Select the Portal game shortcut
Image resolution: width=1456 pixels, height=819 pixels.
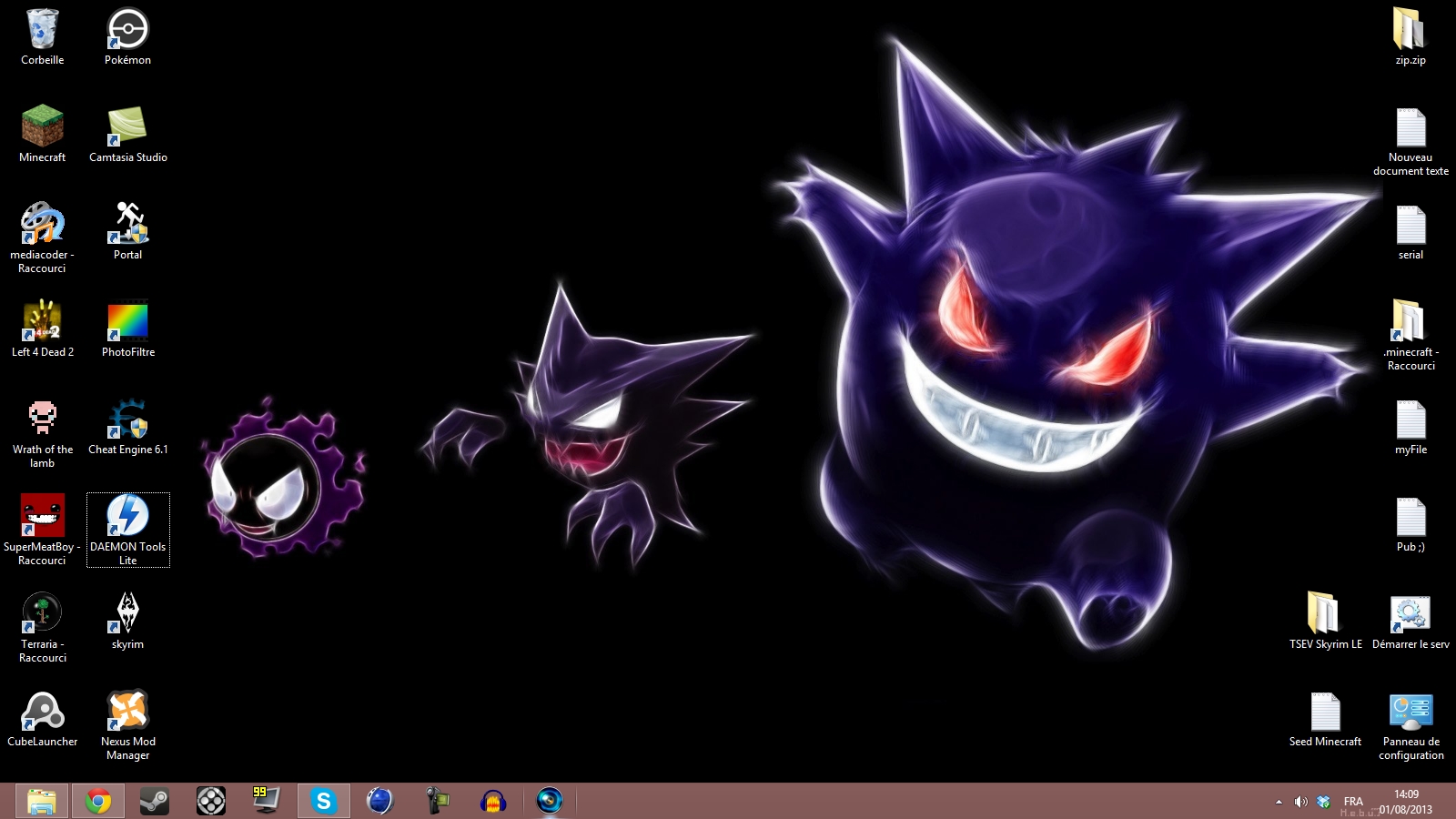point(127,231)
